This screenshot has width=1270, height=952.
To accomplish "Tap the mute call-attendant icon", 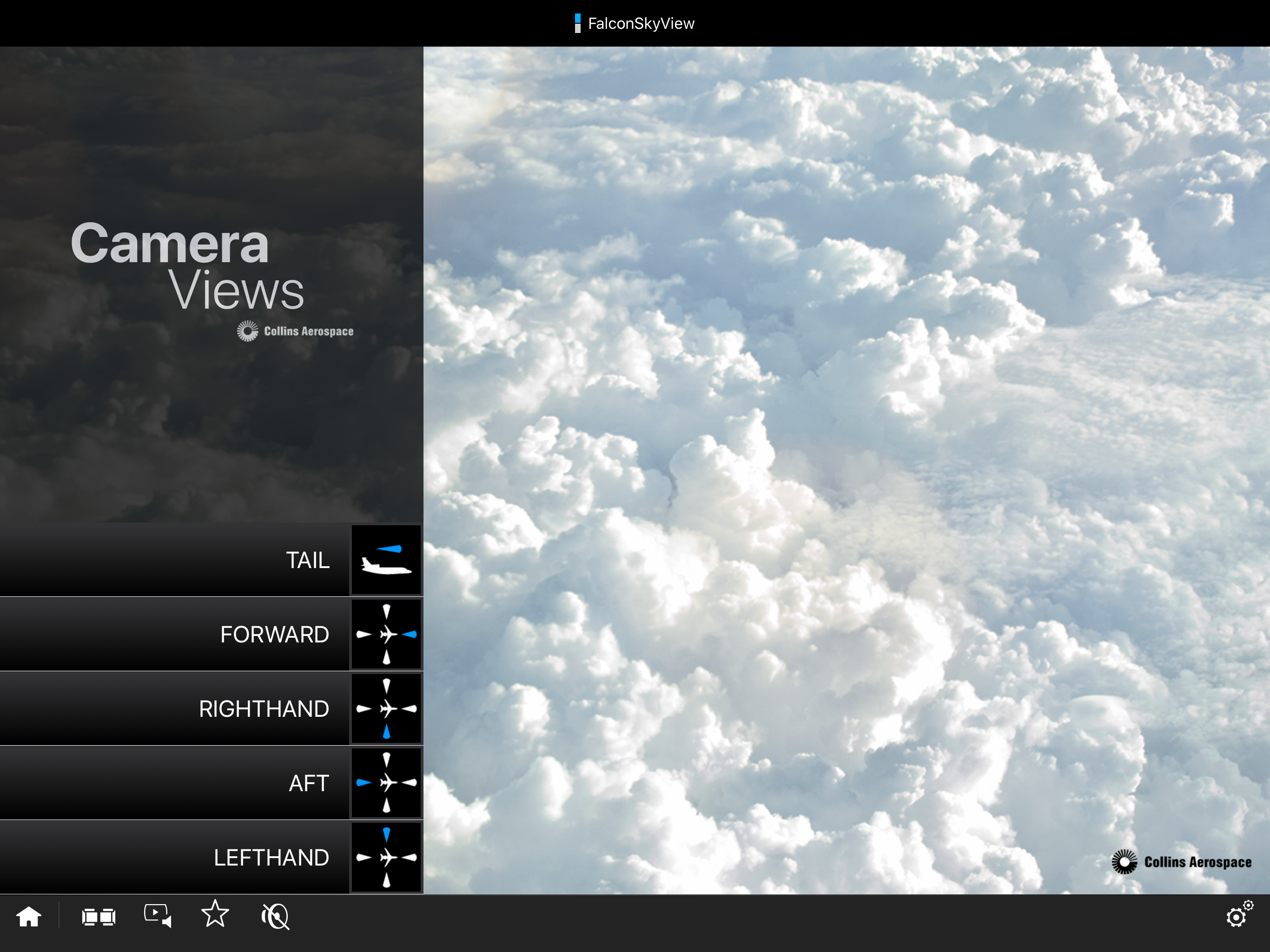I will click(276, 916).
